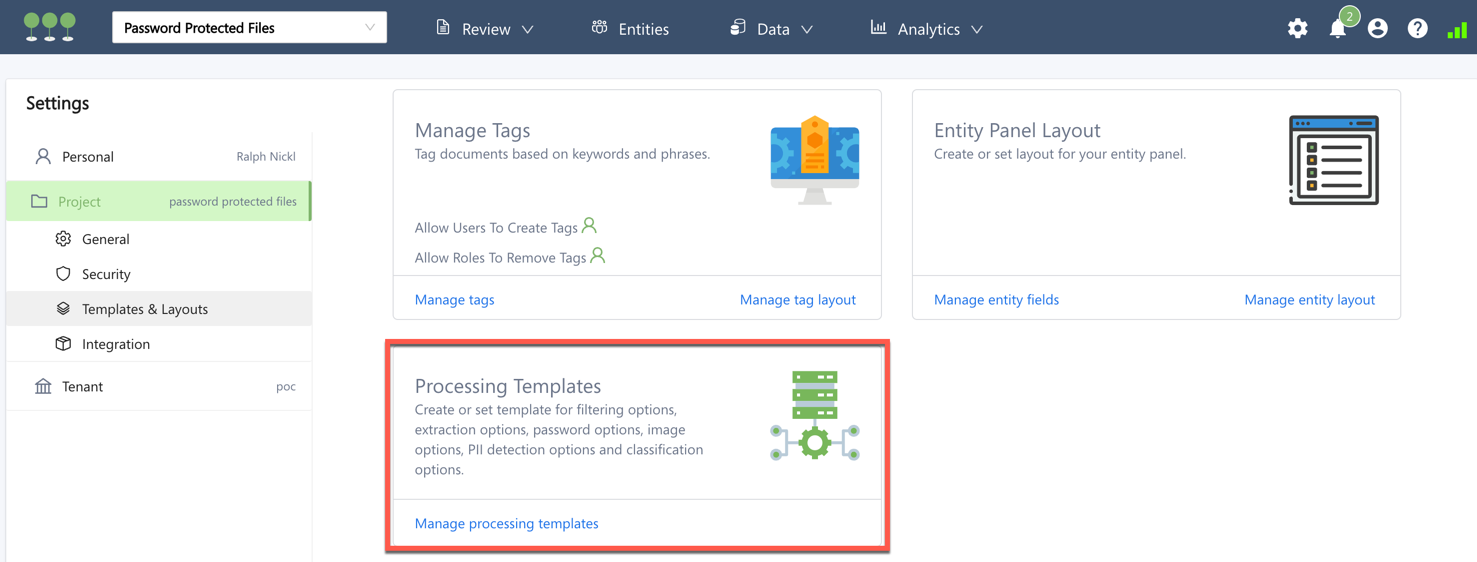Viewport: 1477px width, 562px height.
Task: Go to the Entities page
Action: coord(630,29)
